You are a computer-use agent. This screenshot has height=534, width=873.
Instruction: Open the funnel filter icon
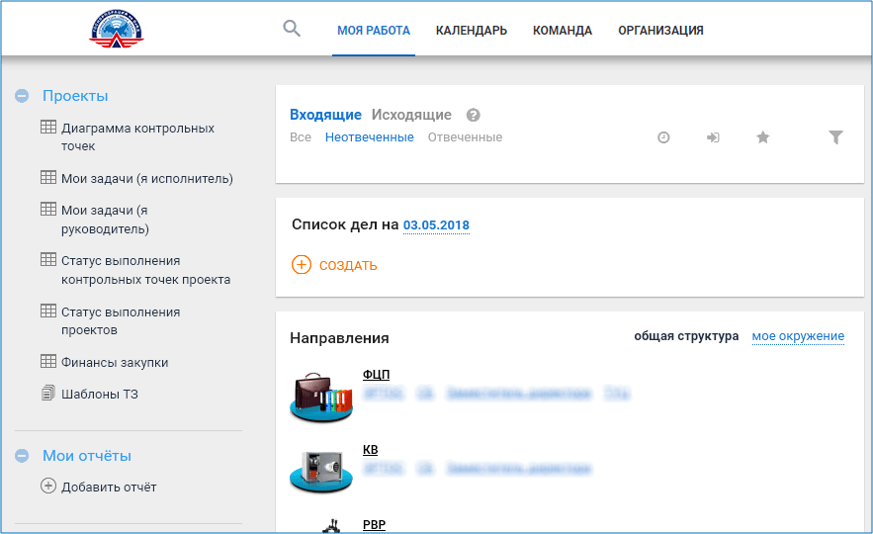[836, 138]
